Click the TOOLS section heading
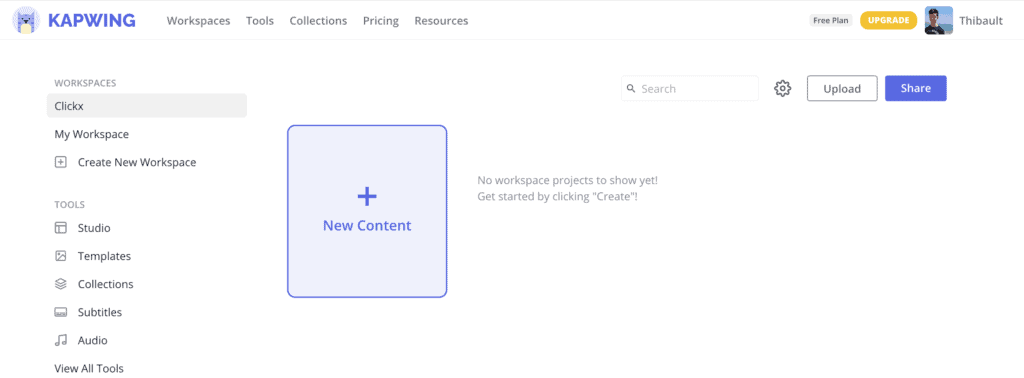Screen dimensions: 1024x378 coord(70,204)
